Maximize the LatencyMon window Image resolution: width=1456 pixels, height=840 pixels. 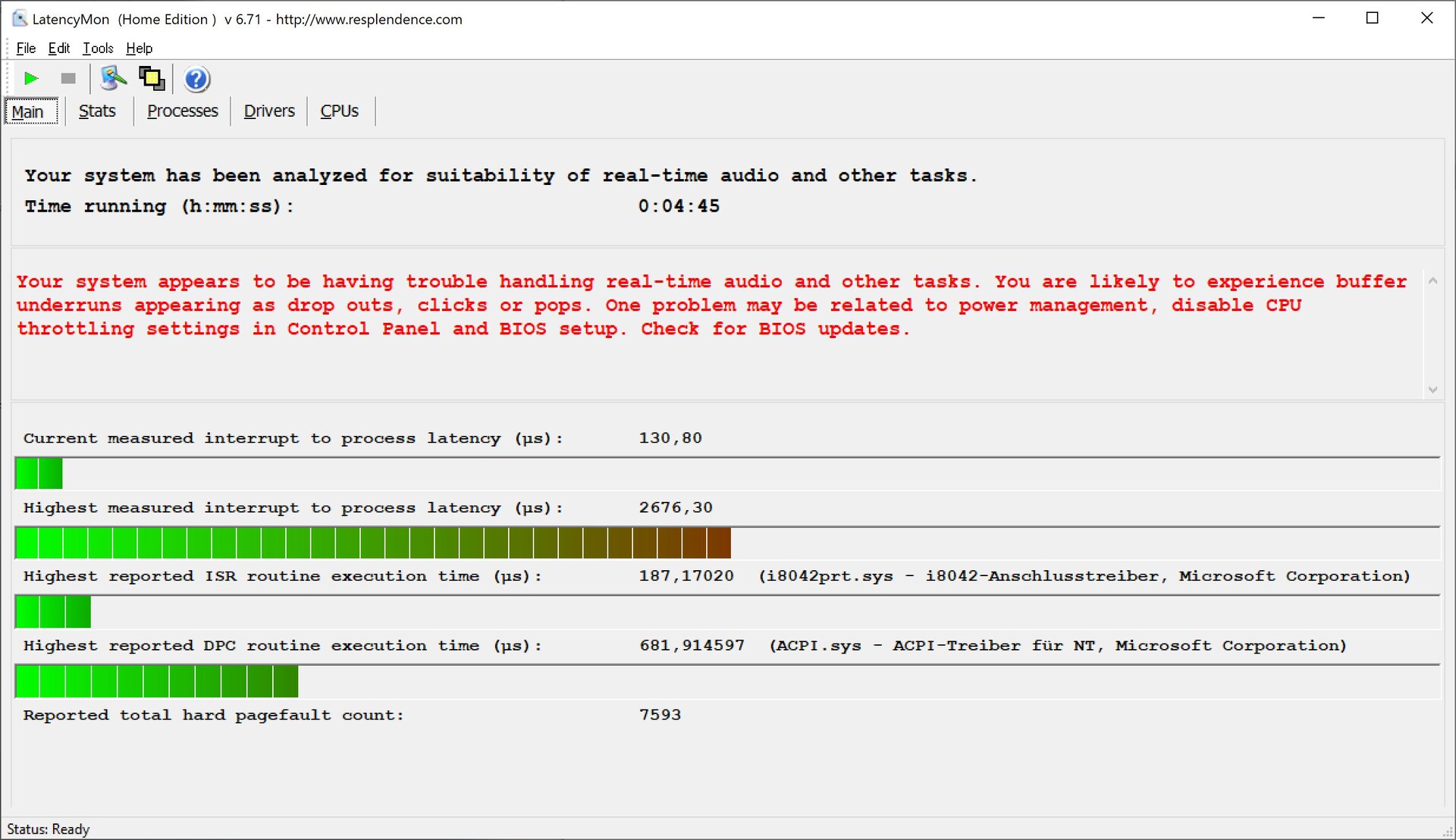click(1372, 18)
